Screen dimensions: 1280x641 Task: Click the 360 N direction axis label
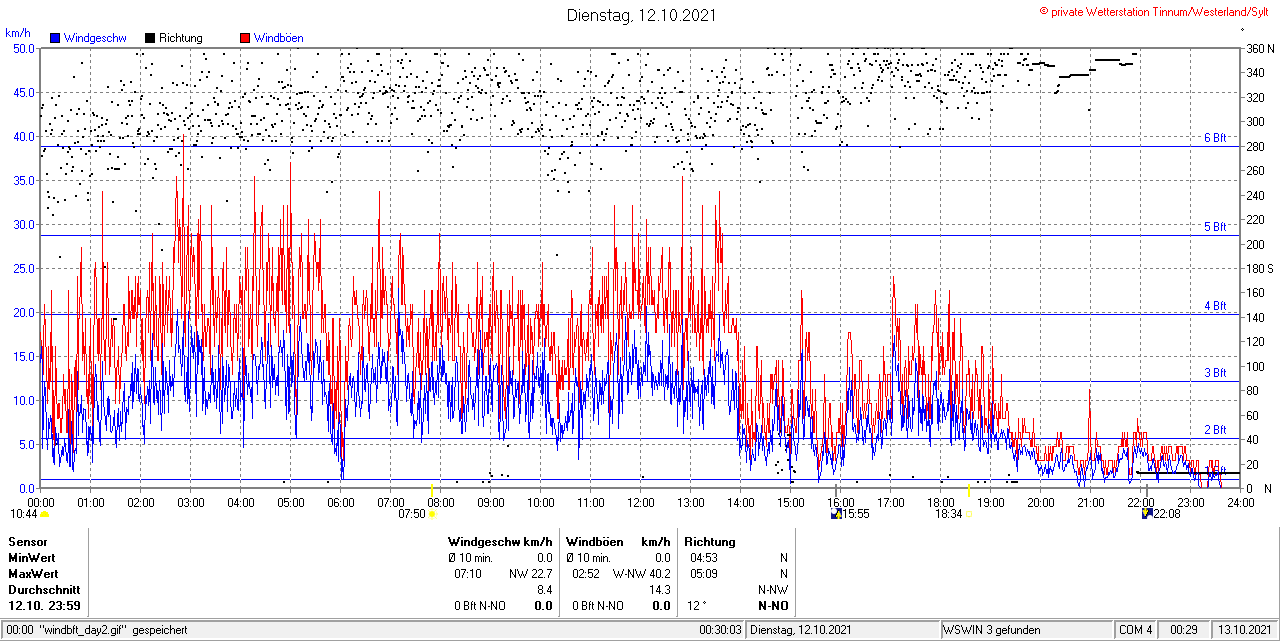1260,48
